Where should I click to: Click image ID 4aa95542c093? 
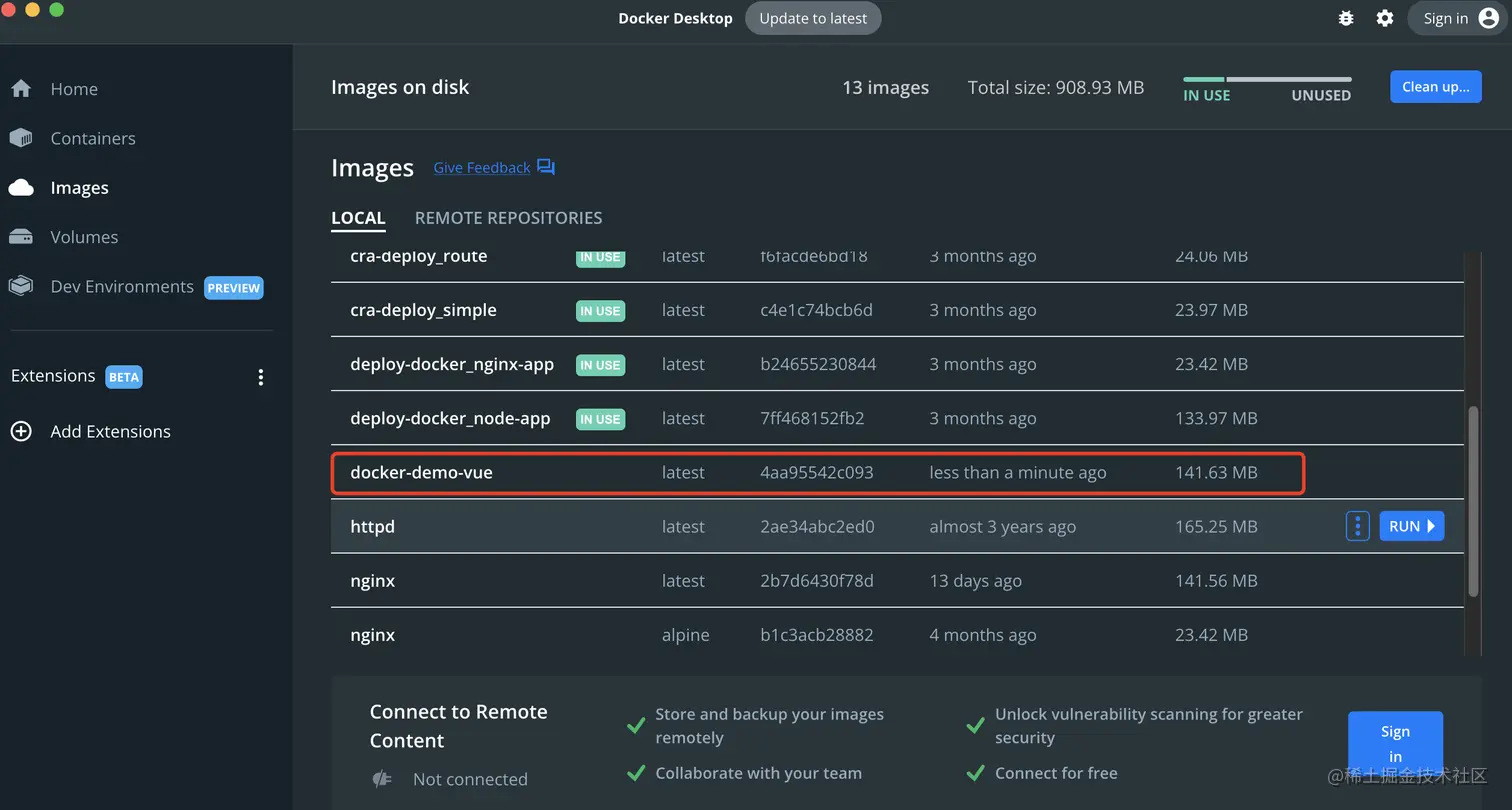click(x=817, y=472)
